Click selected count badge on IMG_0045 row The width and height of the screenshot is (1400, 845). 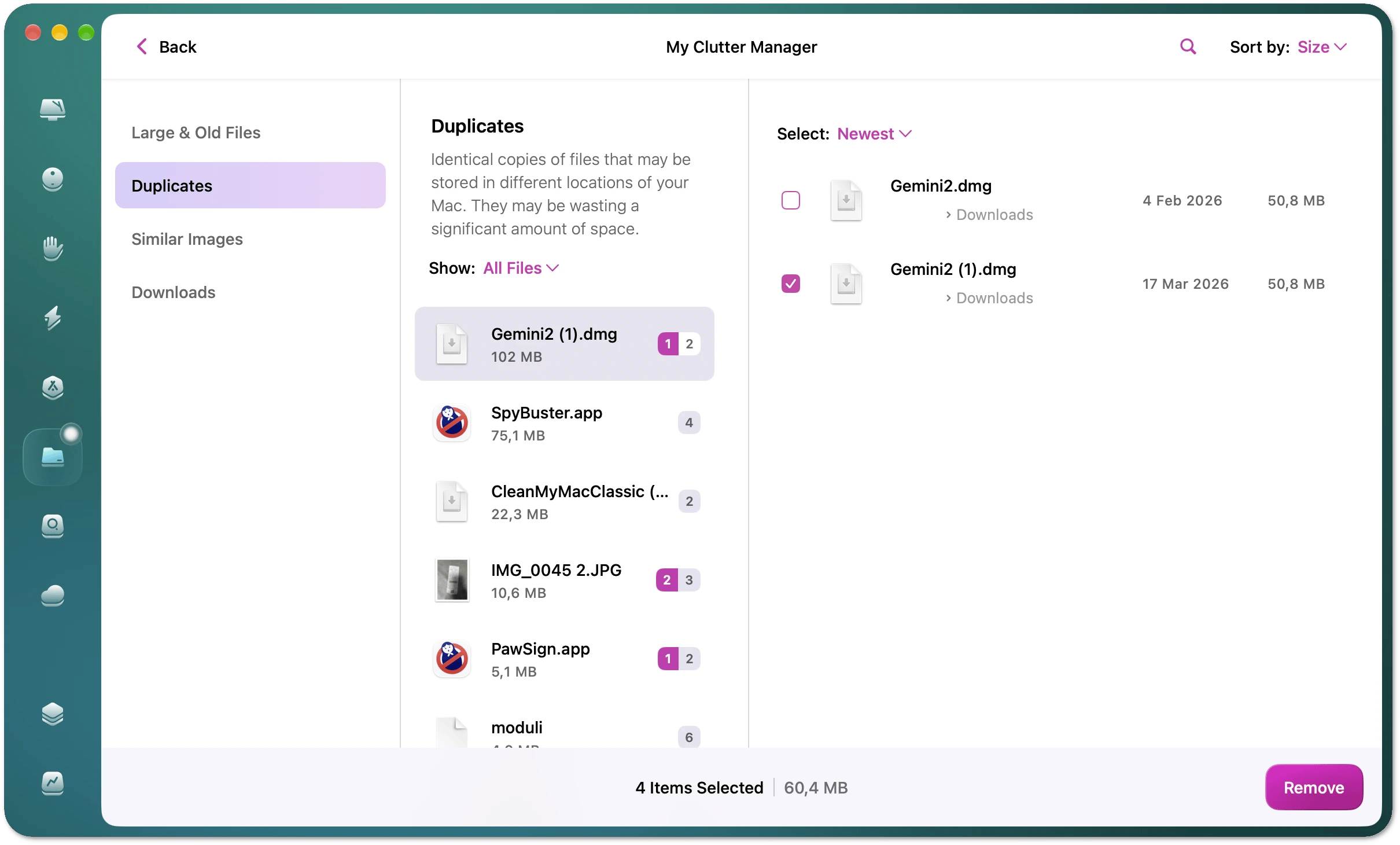667,580
